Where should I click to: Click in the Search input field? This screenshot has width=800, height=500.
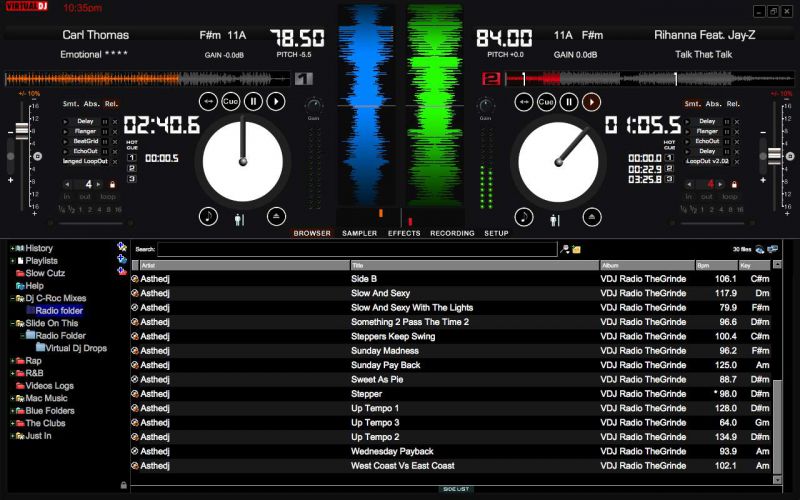click(357, 249)
